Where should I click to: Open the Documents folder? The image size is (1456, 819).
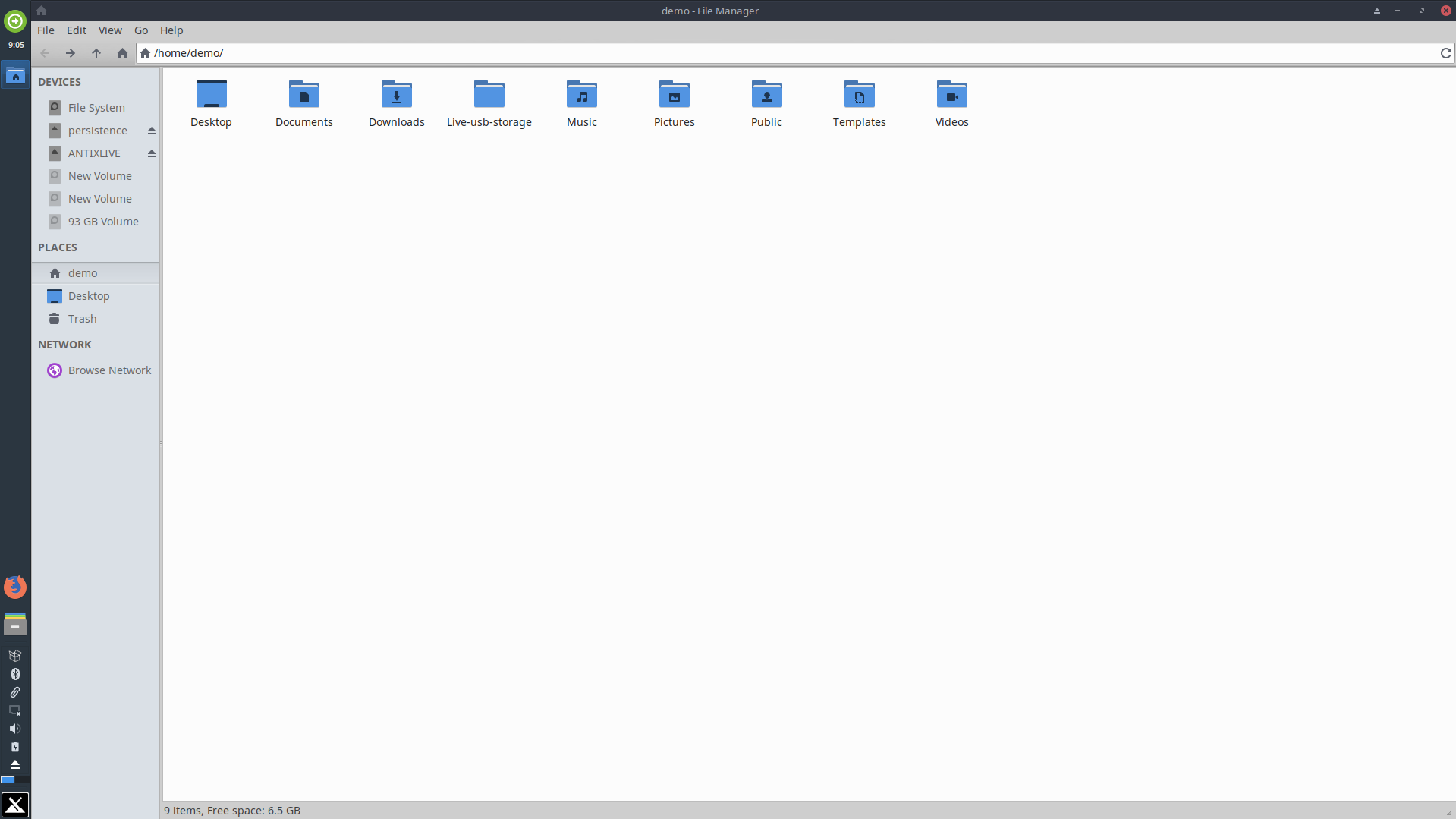click(303, 94)
